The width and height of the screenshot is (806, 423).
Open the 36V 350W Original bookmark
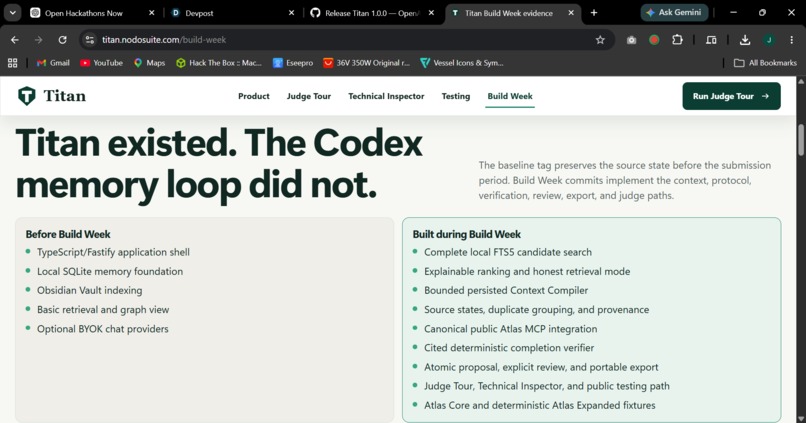point(367,63)
